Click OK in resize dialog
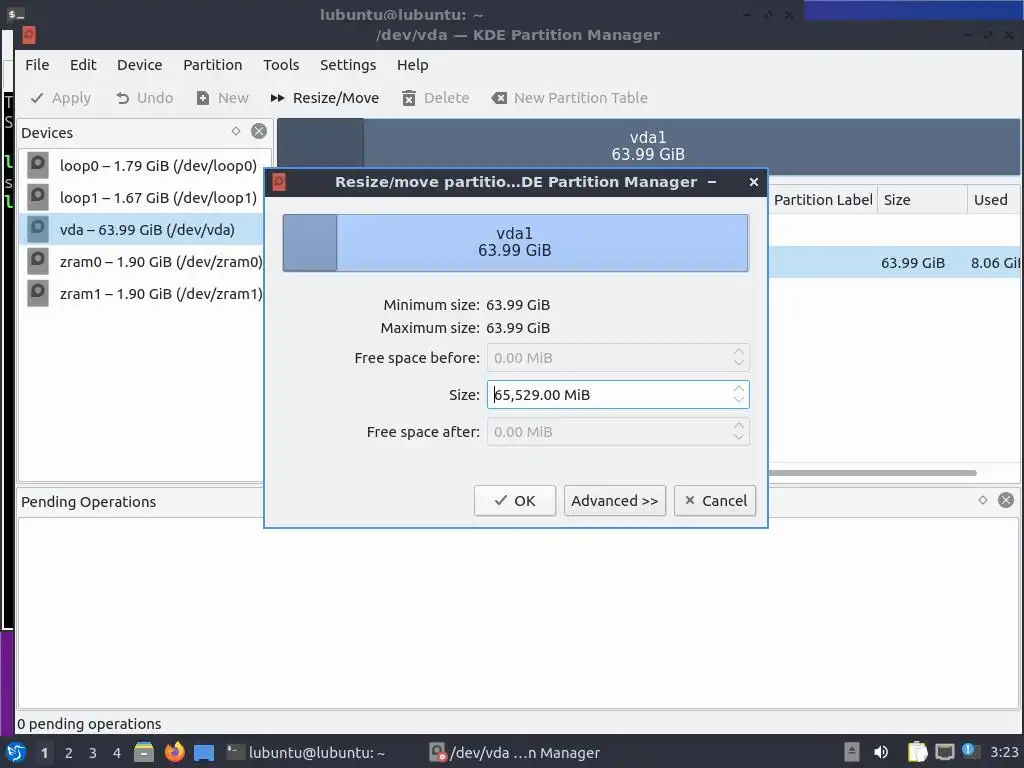This screenshot has width=1024, height=768. (x=515, y=501)
